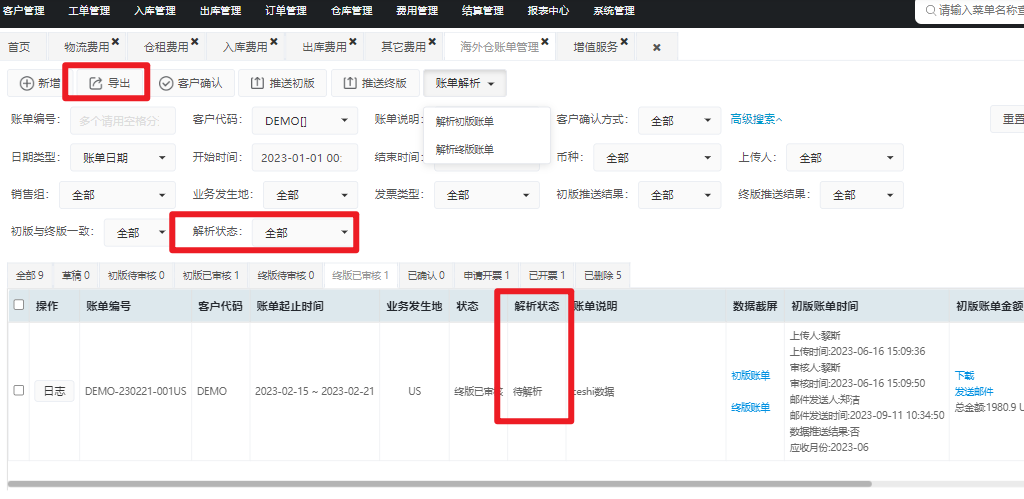The height and width of the screenshot is (499, 1024).
Task: Click the 客户确认 check icon button
Action: coord(191,83)
